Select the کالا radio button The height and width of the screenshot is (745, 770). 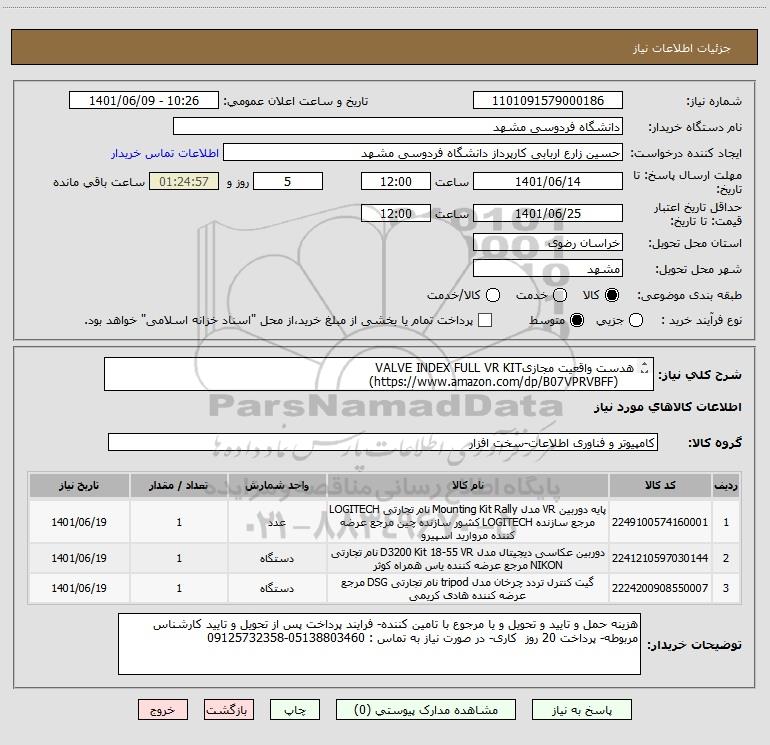(x=612, y=295)
